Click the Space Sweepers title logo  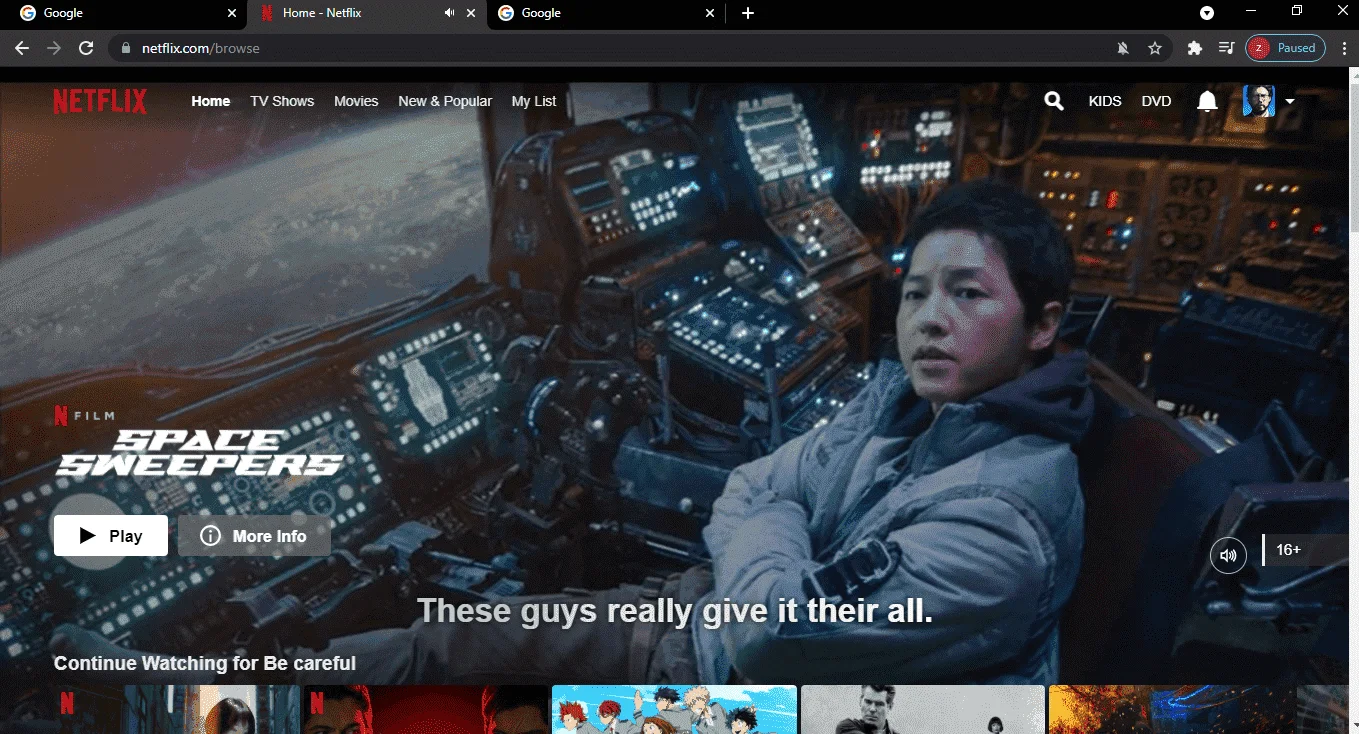pos(200,453)
